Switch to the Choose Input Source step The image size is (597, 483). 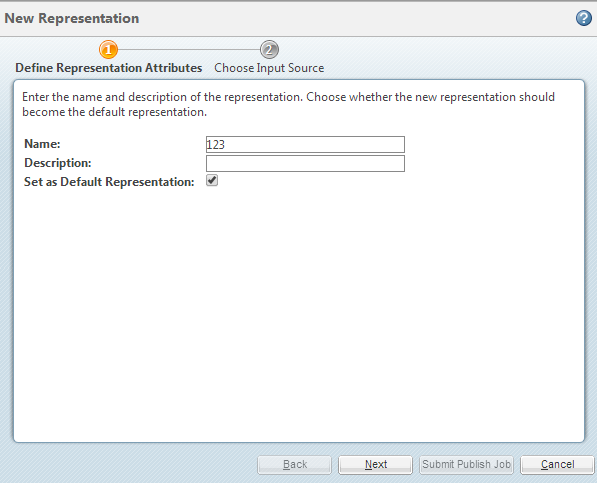(269, 68)
